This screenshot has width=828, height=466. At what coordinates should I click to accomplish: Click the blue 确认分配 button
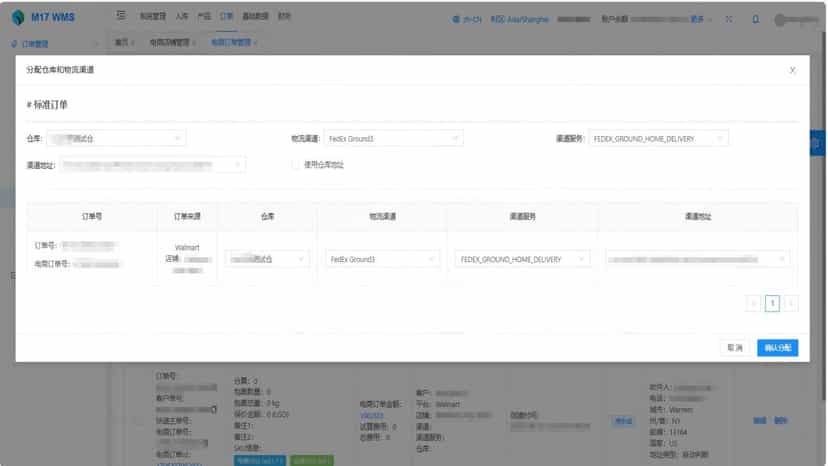pos(777,348)
